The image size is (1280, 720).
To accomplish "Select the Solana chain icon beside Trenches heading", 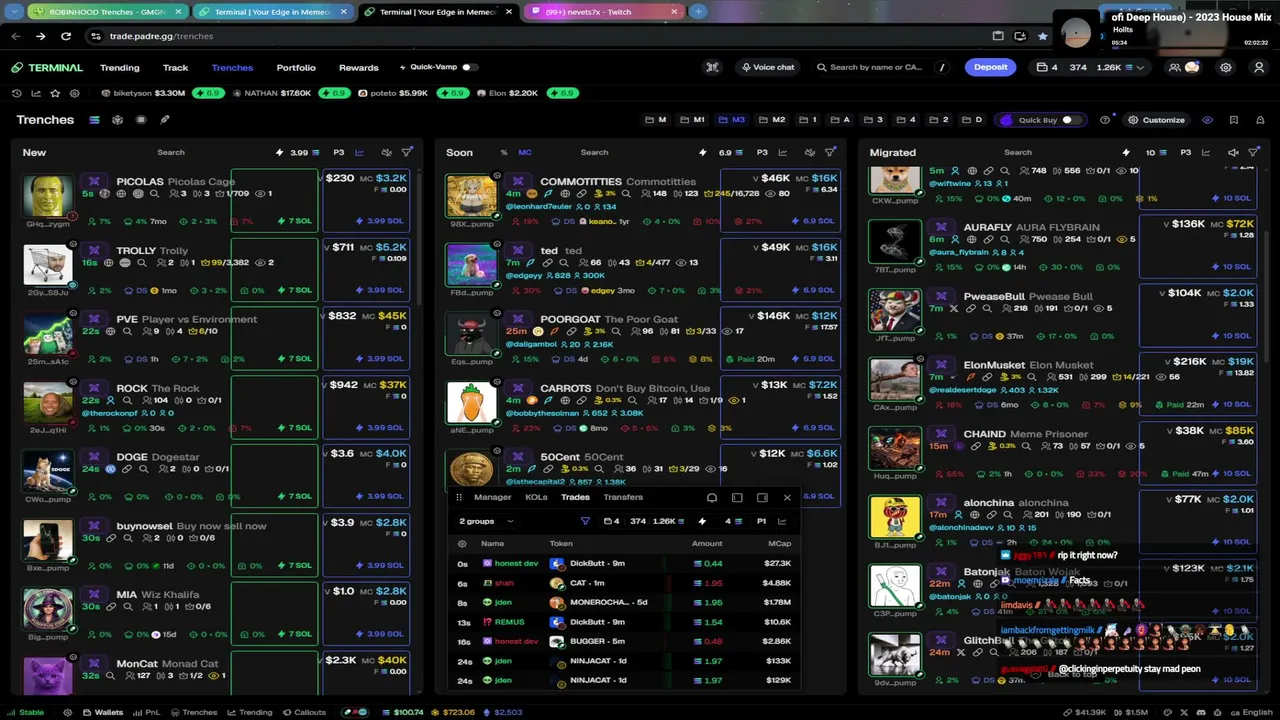I will [94, 120].
